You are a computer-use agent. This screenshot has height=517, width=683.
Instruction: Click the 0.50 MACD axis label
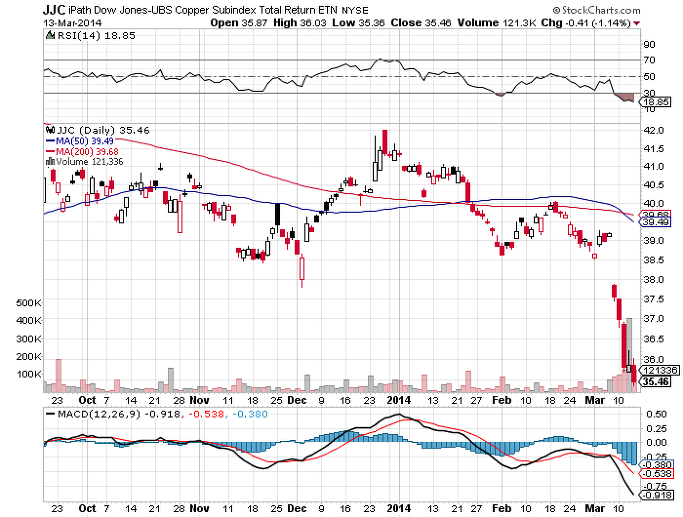click(656, 414)
